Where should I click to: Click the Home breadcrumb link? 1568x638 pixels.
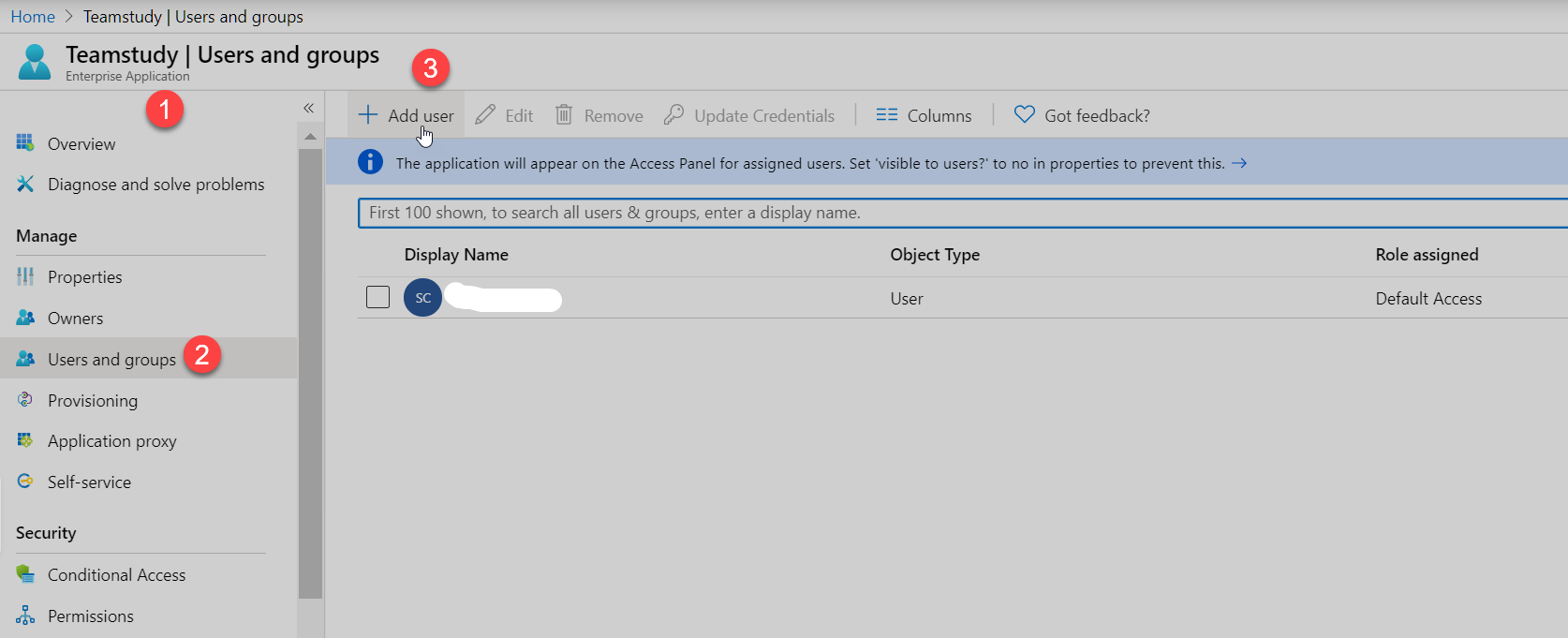pyautogui.click(x=33, y=17)
